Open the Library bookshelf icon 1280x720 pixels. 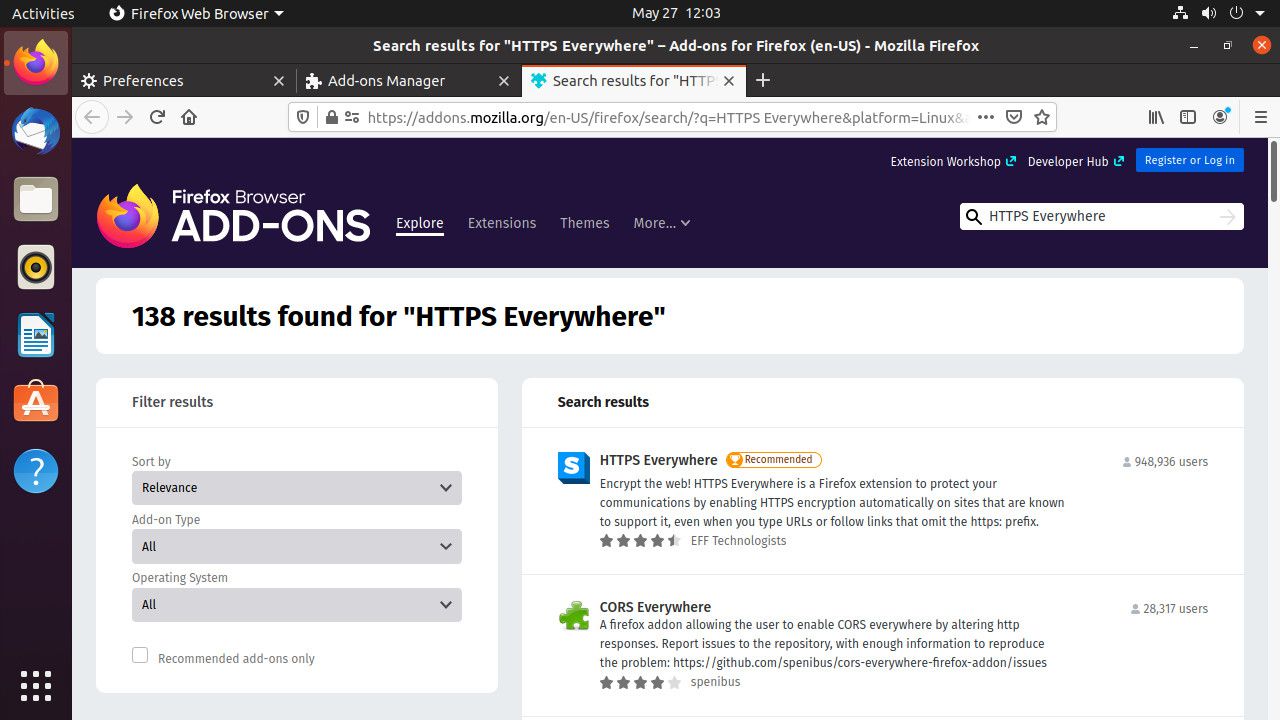click(x=1156, y=117)
